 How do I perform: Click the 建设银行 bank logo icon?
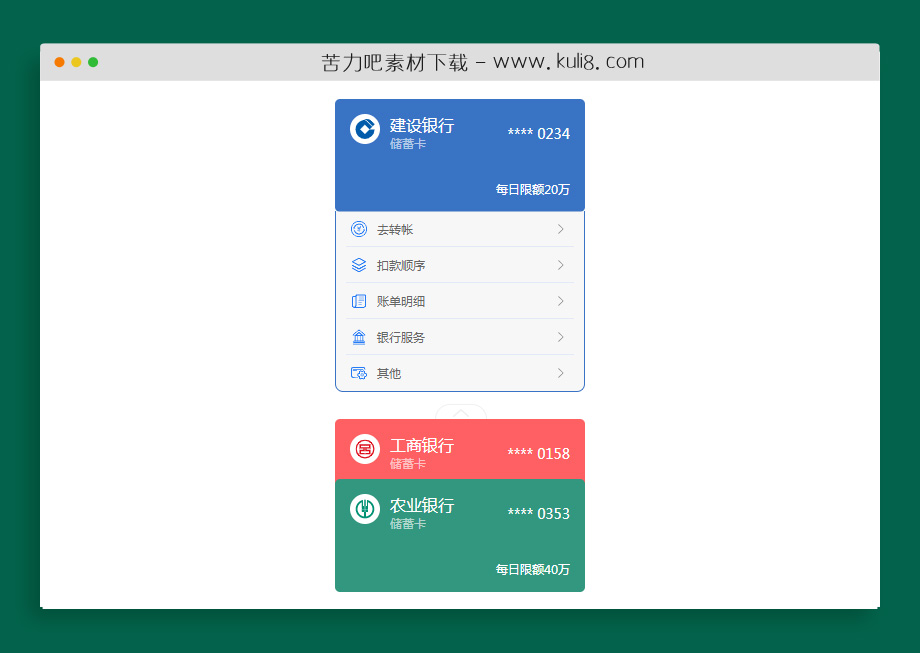click(365, 128)
